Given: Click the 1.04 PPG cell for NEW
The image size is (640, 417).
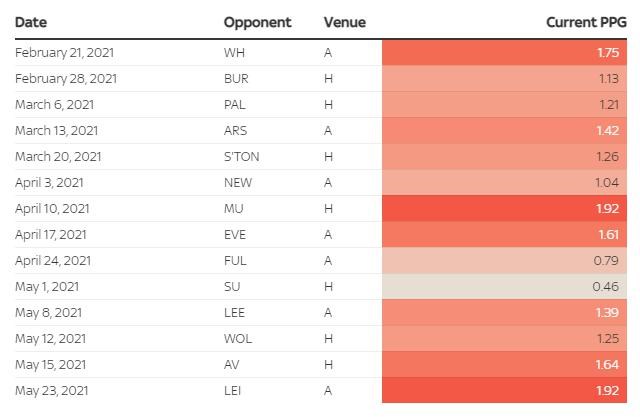Looking at the screenshot, I should [505, 183].
